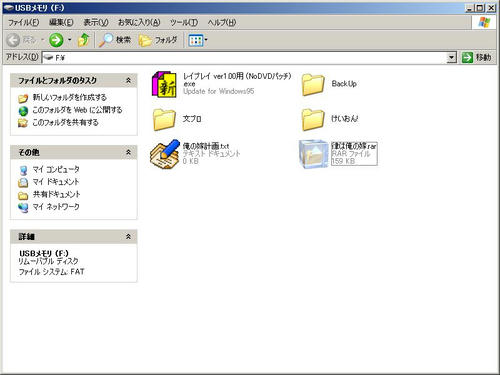
Task: Open the ヘルプ(H) menu
Action: pos(222,22)
